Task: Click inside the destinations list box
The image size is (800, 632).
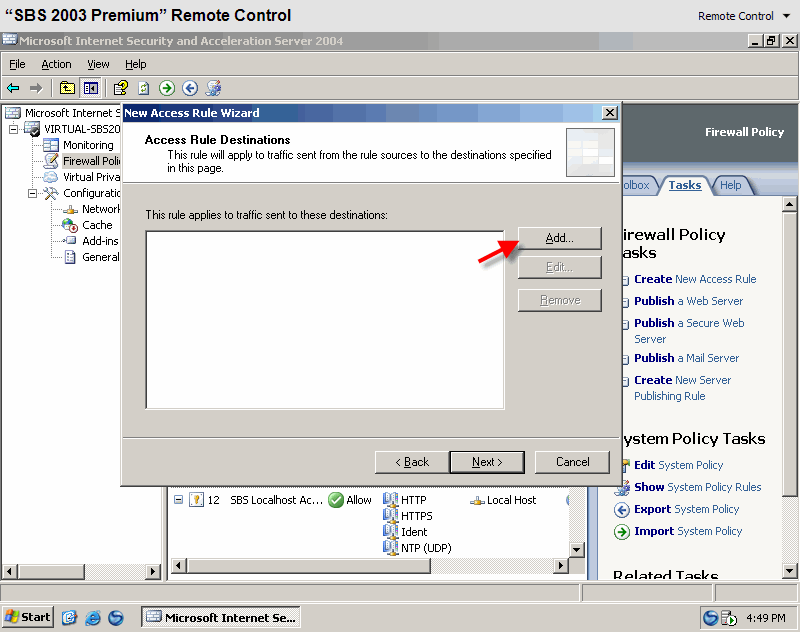Action: 325,320
